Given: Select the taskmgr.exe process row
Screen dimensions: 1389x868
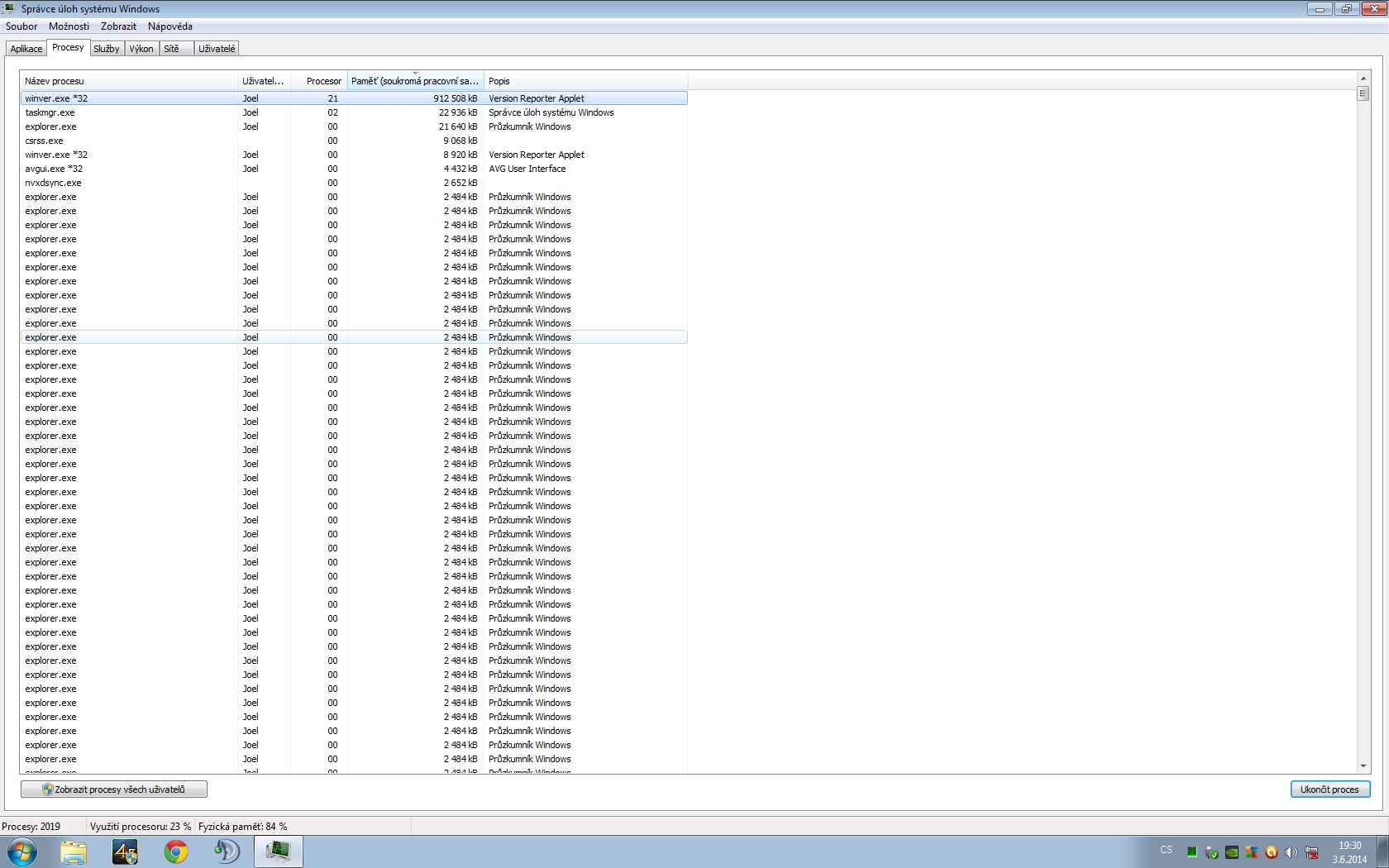Looking at the screenshot, I should click(x=354, y=112).
